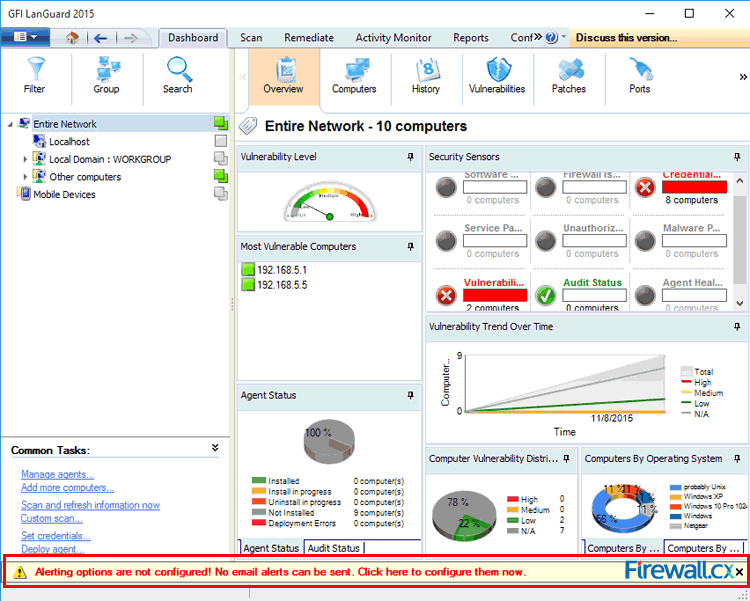Viewport: 750px width, 601px height.
Task: Select Localhost in the network tree
Action: (x=69, y=142)
